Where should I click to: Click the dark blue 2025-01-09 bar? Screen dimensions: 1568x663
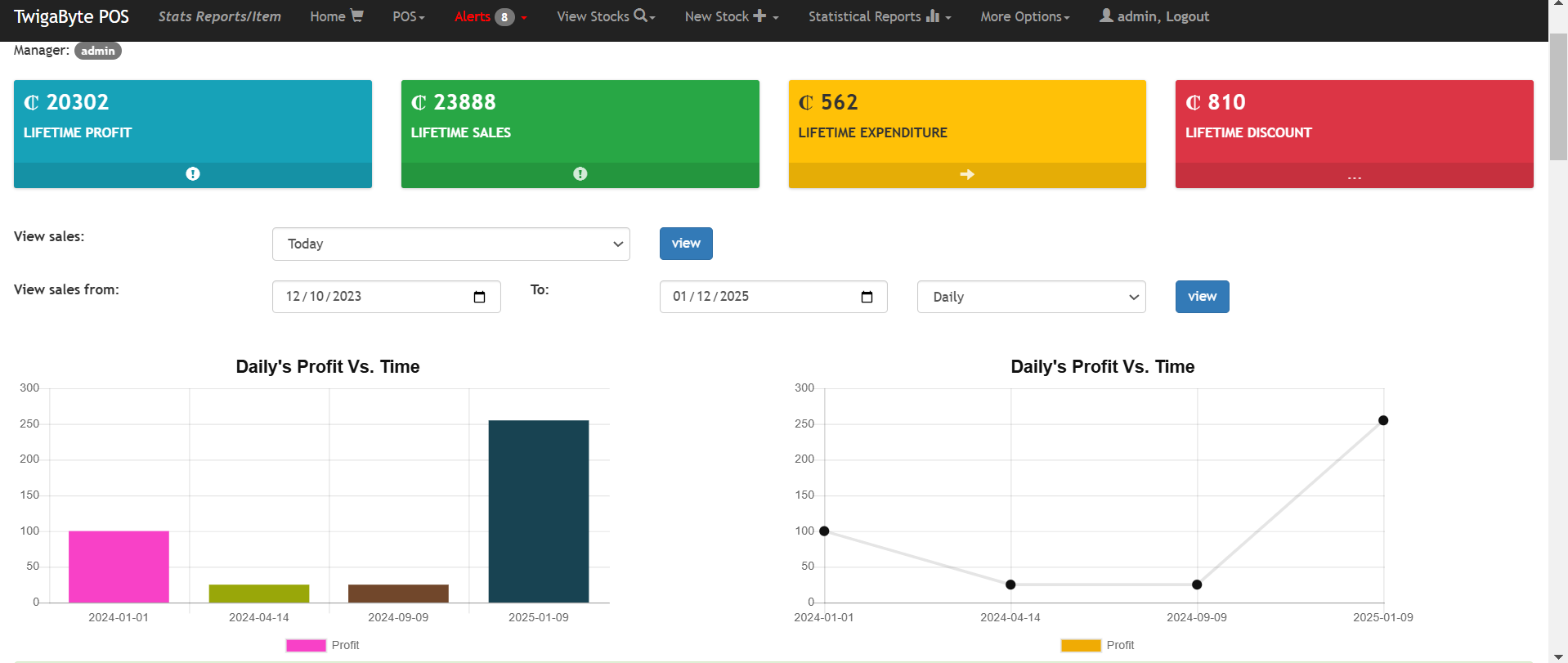coord(538,511)
